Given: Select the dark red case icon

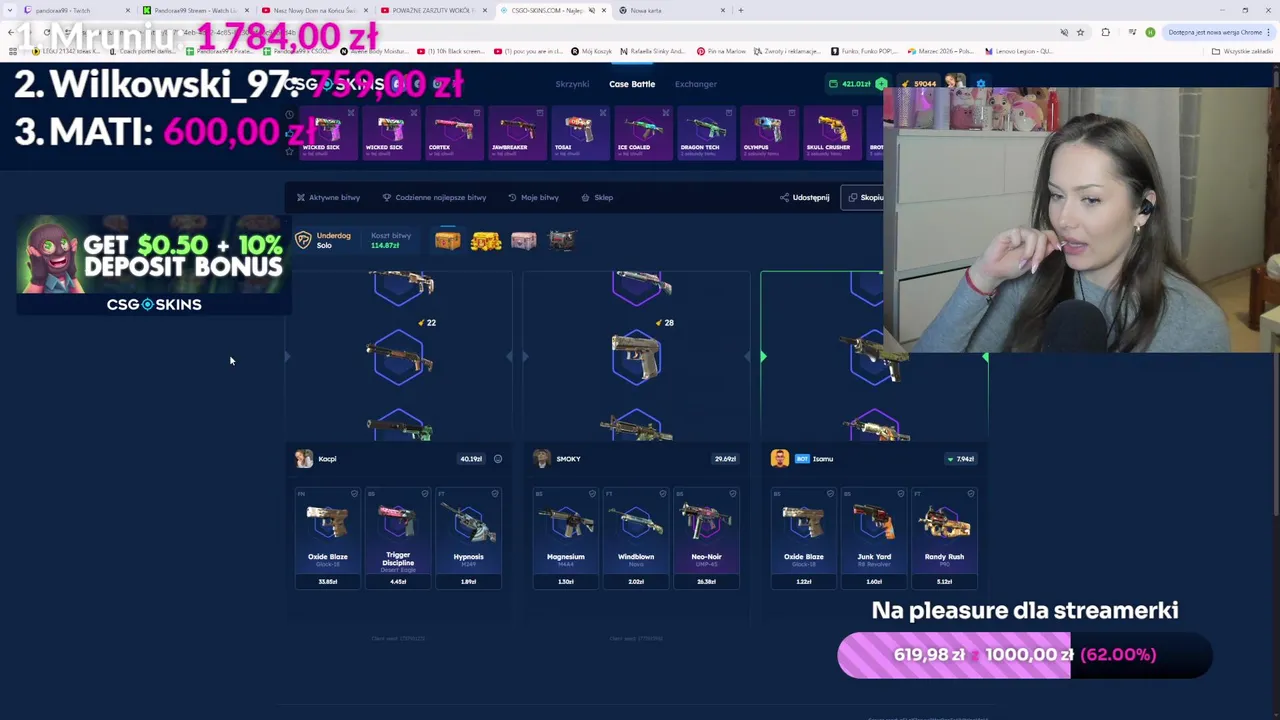Looking at the screenshot, I should coord(562,240).
